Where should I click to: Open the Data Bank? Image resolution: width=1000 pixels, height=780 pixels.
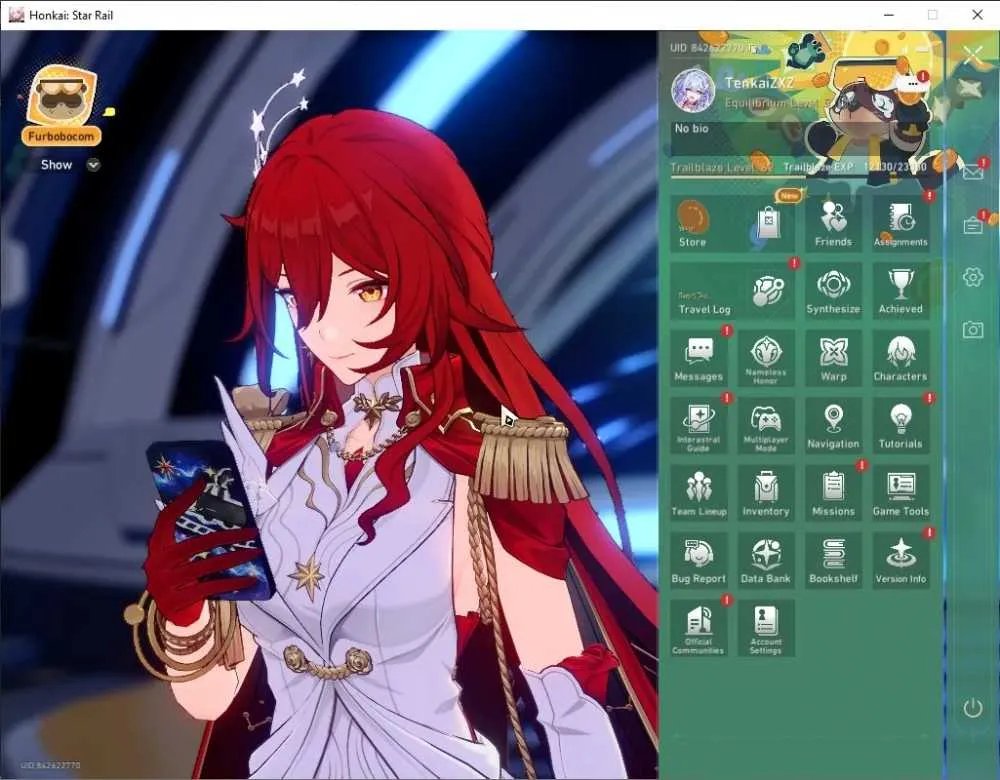pyautogui.click(x=766, y=561)
